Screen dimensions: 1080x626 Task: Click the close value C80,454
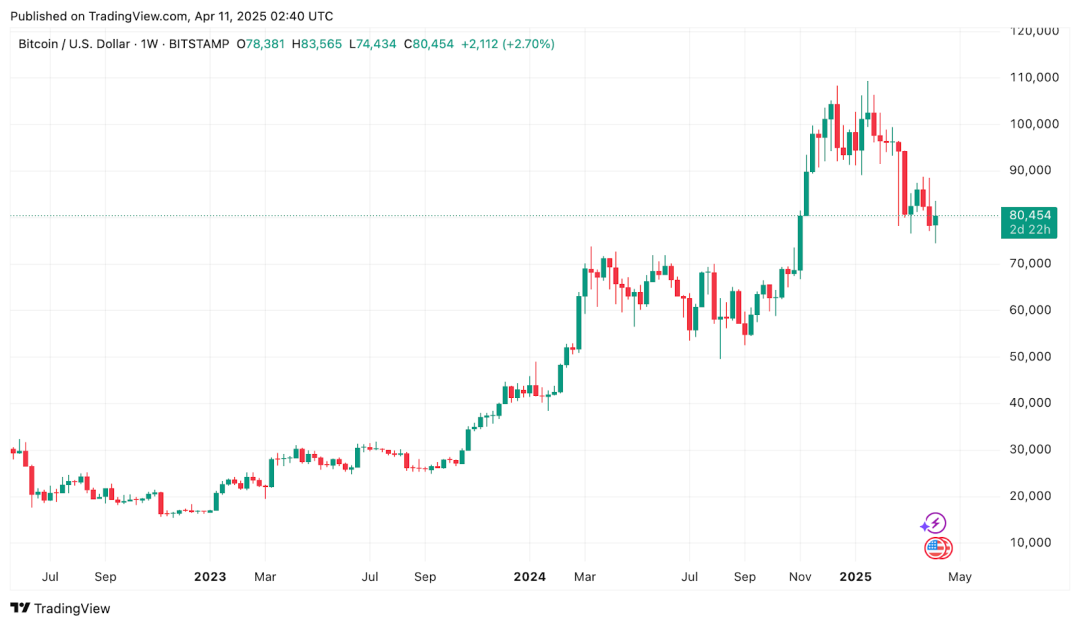click(429, 44)
